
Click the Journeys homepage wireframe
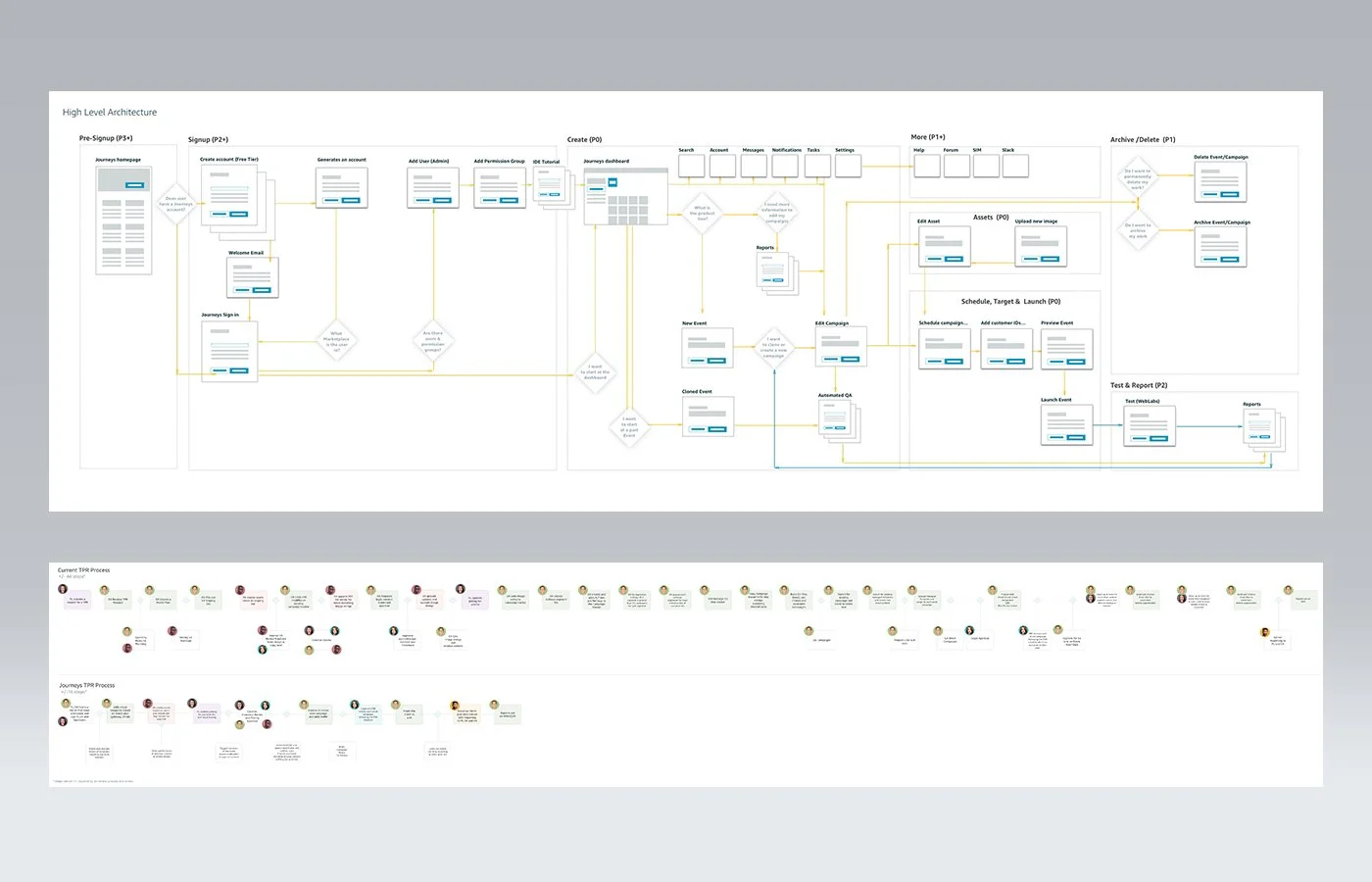[x=123, y=220]
